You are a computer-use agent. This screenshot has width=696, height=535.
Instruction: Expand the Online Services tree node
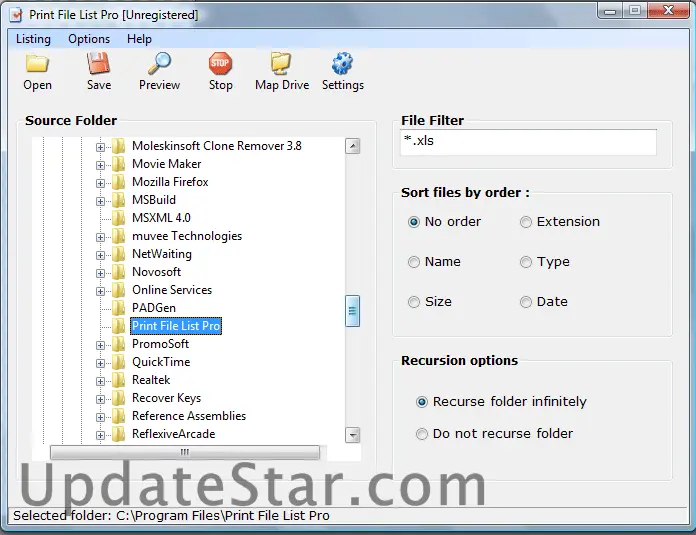pos(100,291)
